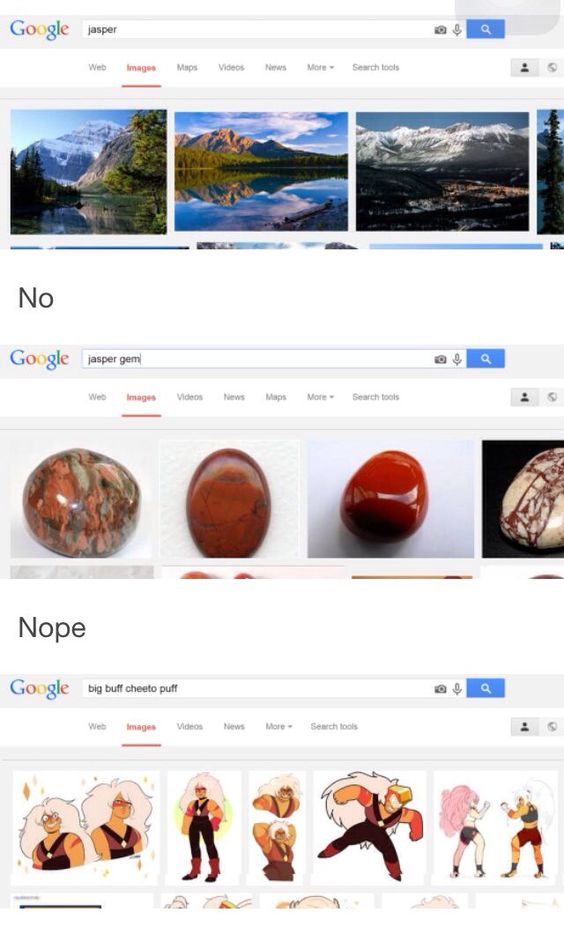Screen dimensions: 564x927
Task: Open the mountain lake reflection thumbnail
Action: pos(261,171)
